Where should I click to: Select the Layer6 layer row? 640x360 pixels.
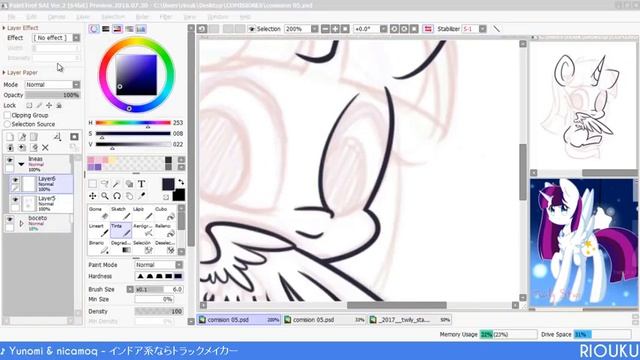point(41,184)
